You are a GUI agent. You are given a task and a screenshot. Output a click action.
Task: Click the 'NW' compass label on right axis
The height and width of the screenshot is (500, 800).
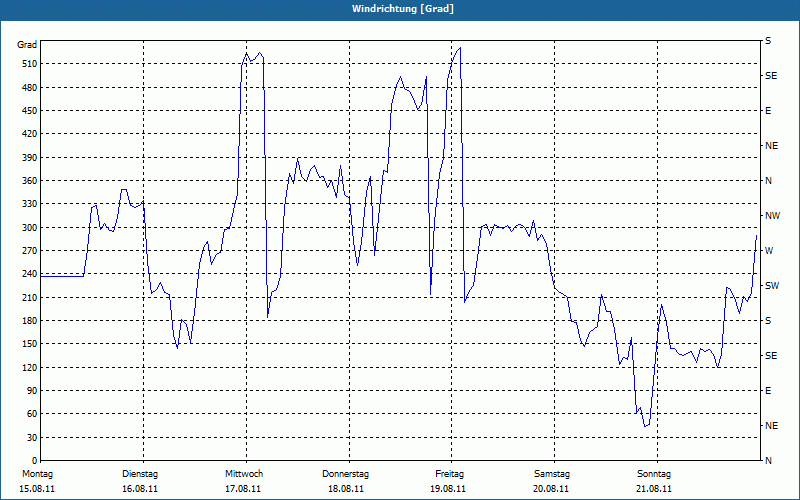(x=773, y=216)
